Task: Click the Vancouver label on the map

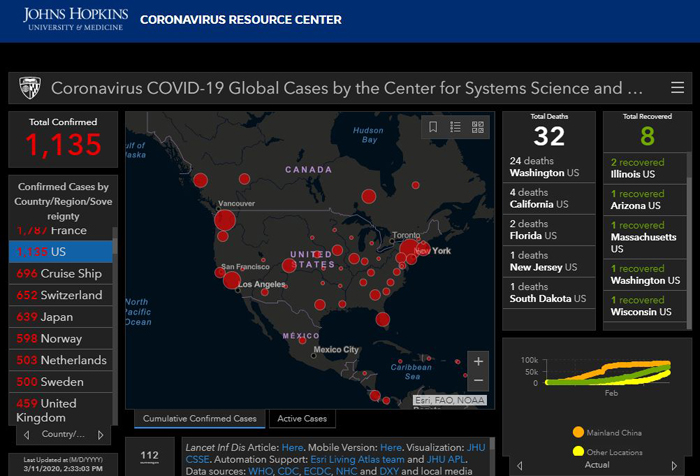Action: click(237, 203)
